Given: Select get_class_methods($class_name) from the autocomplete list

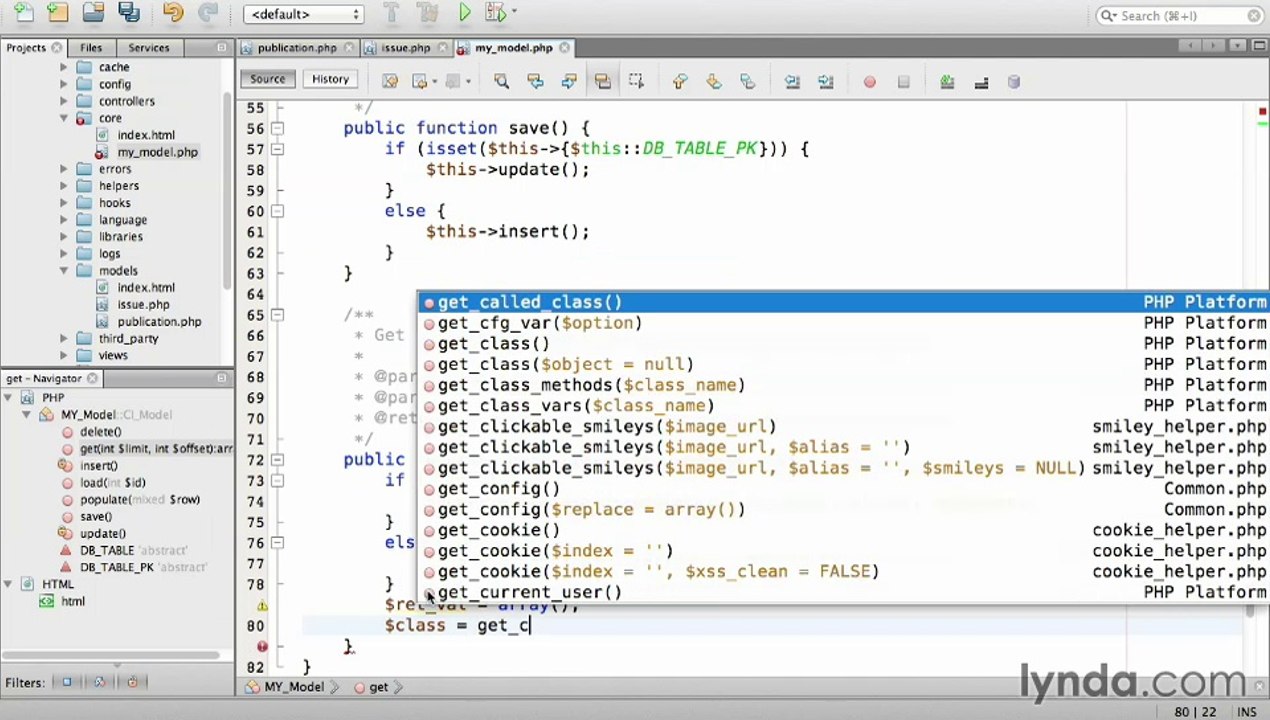Looking at the screenshot, I should (x=591, y=385).
